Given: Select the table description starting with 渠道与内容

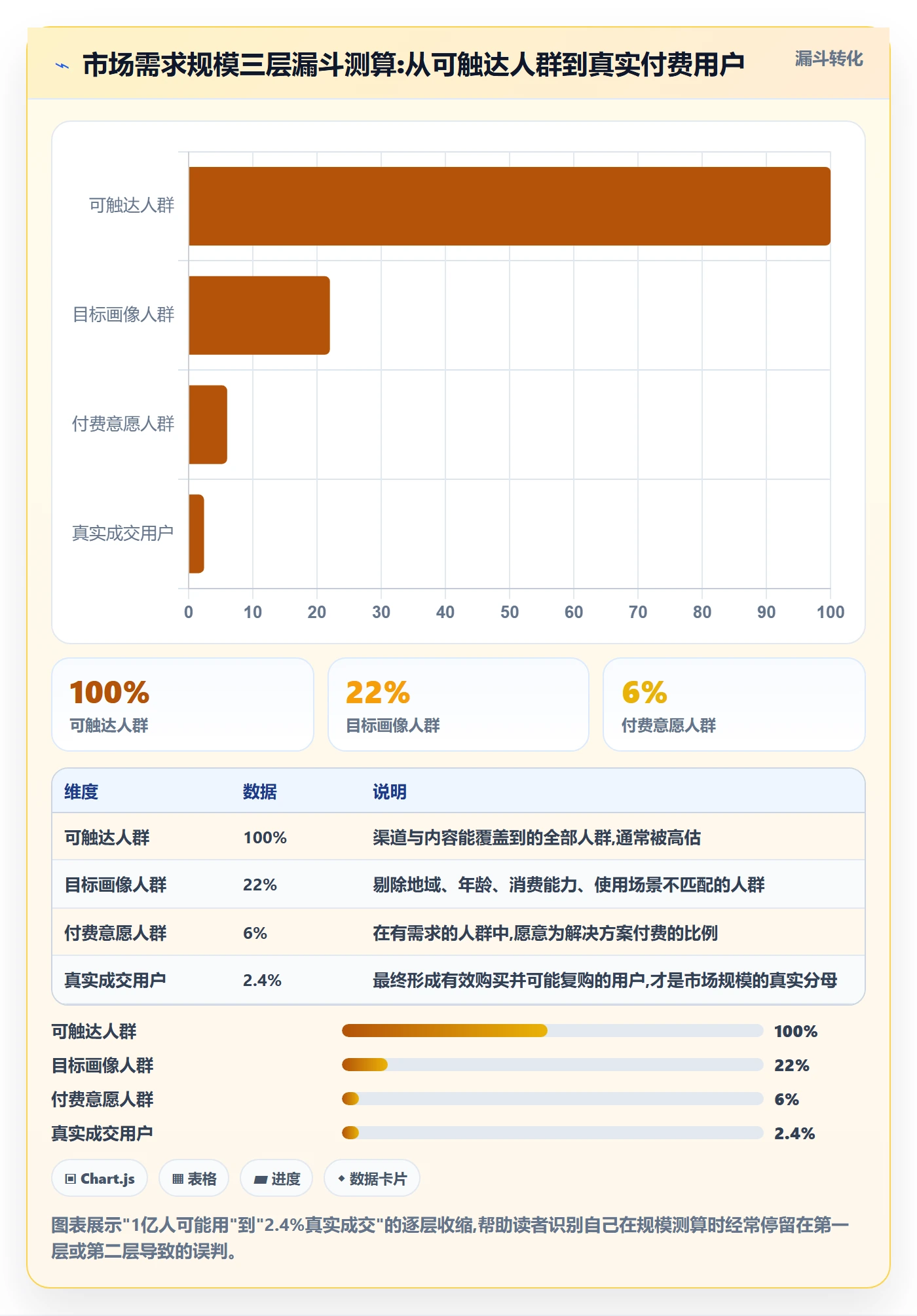Looking at the screenshot, I should pyautogui.click(x=537, y=837).
